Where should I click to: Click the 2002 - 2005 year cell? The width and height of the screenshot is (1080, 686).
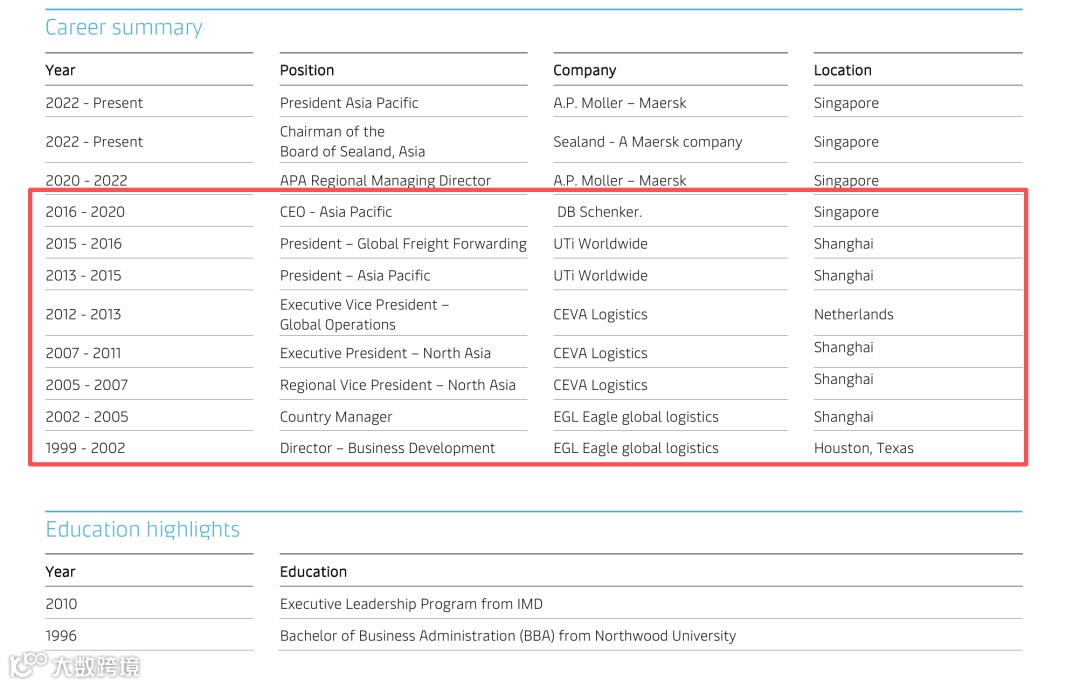(87, 417)
